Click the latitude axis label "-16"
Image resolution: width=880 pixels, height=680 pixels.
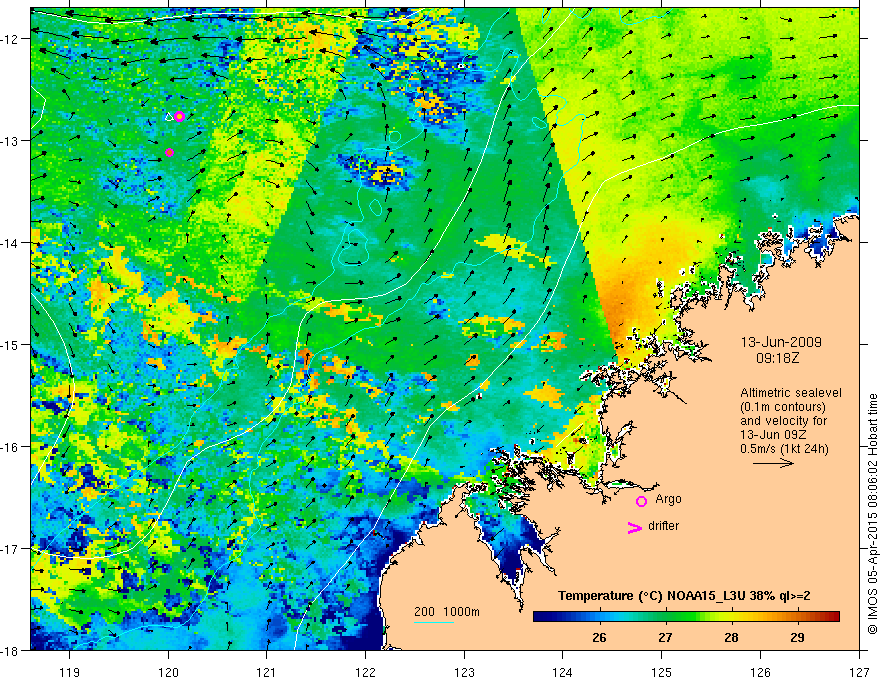(10, 447)
